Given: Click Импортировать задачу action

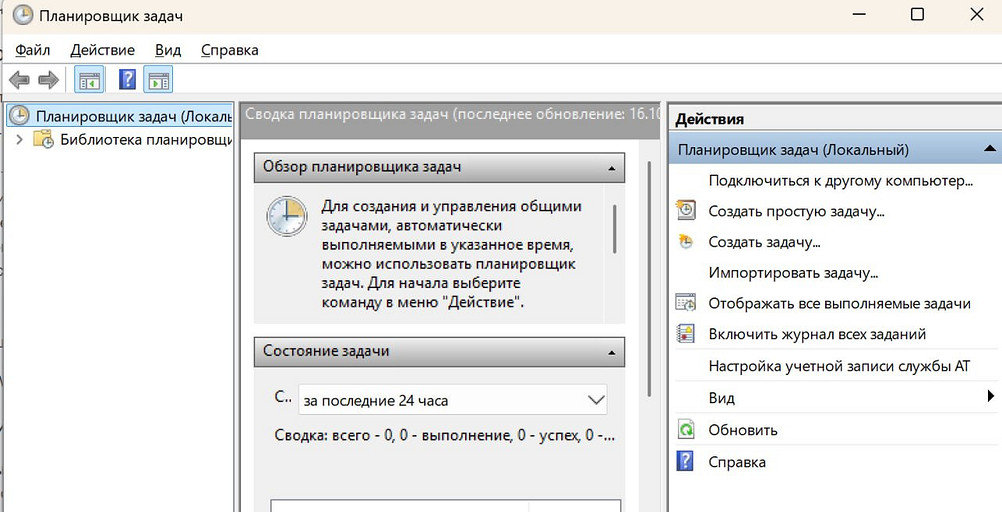Looking at the screenshot, I should (793, 273).
